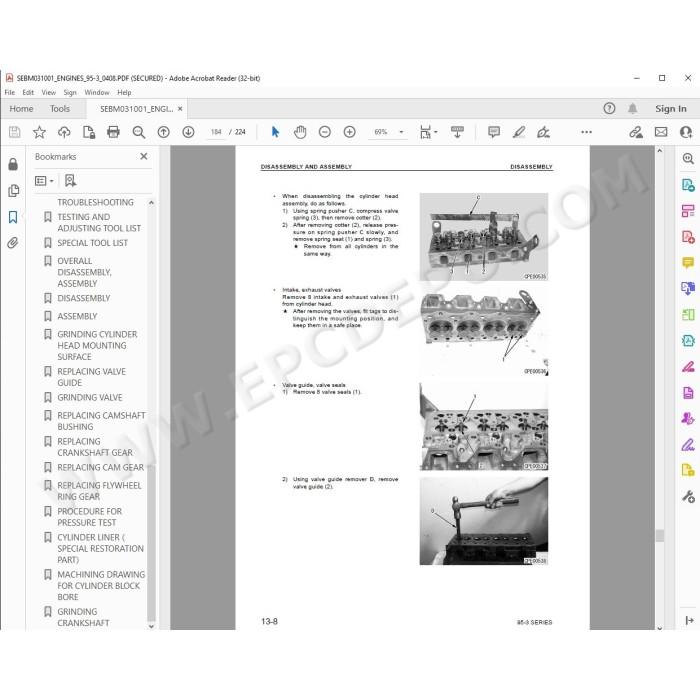
Task: Open the GRINDING CRANKSHAFT bookmark
Action: pyautogui.click(x=83, y=617)
